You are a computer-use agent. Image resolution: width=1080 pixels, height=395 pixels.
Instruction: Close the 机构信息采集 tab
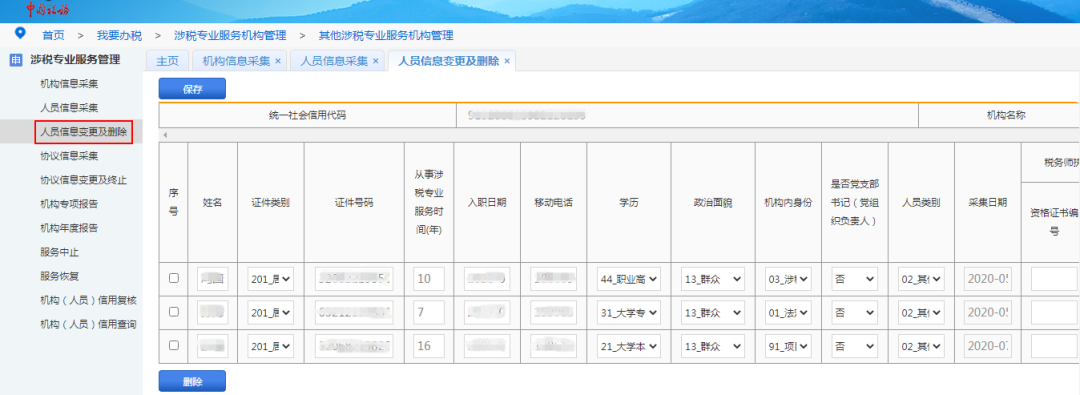278,61
